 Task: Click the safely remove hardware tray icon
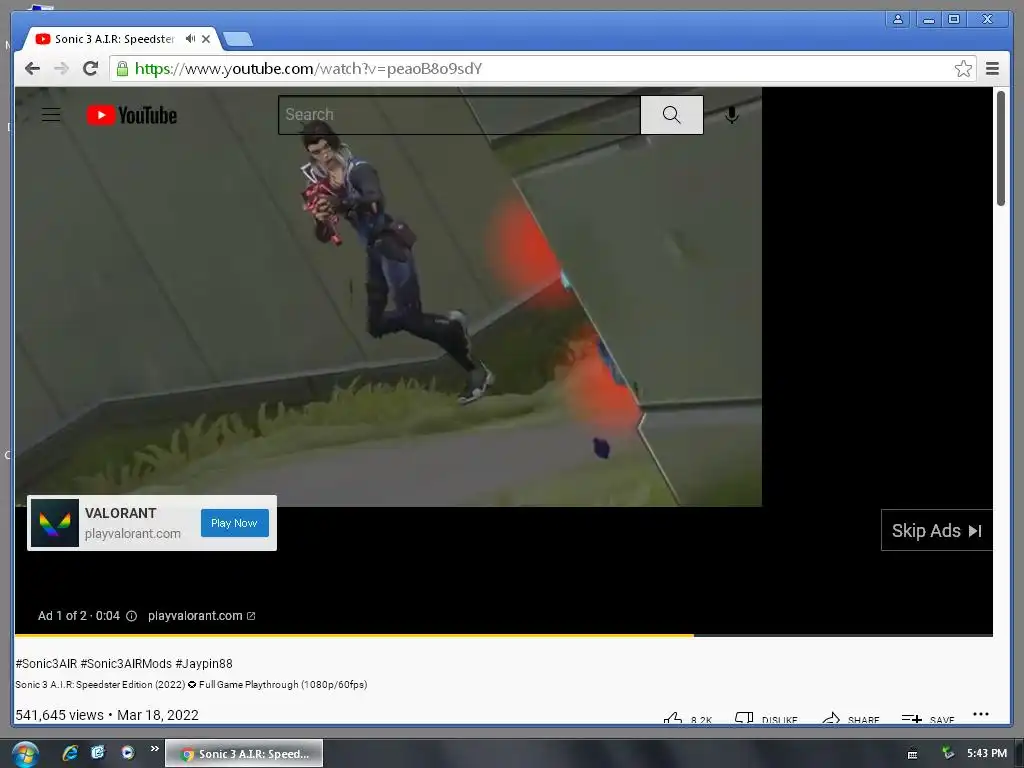click(948, 754)
